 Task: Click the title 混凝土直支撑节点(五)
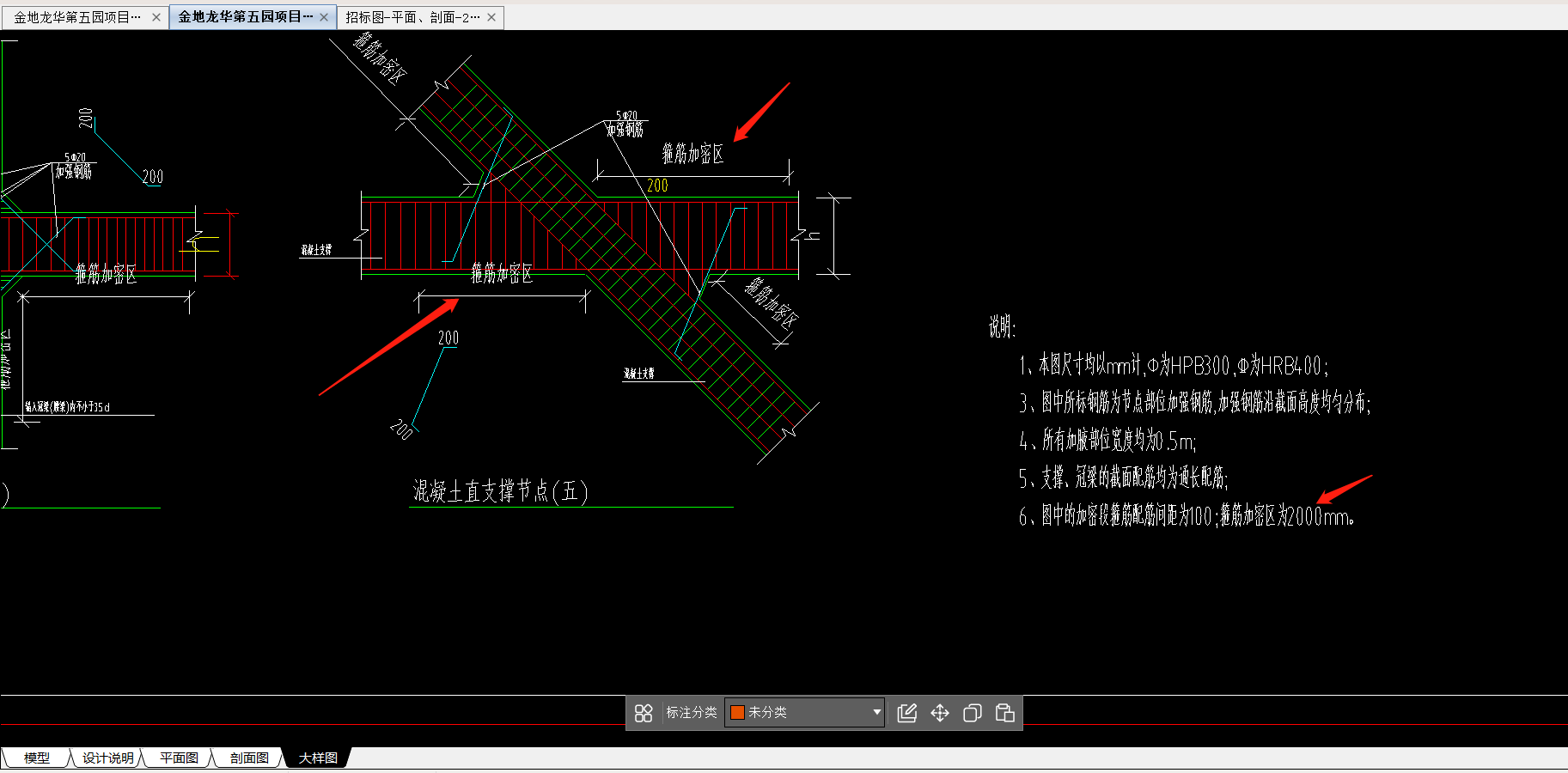pos(501,491)
